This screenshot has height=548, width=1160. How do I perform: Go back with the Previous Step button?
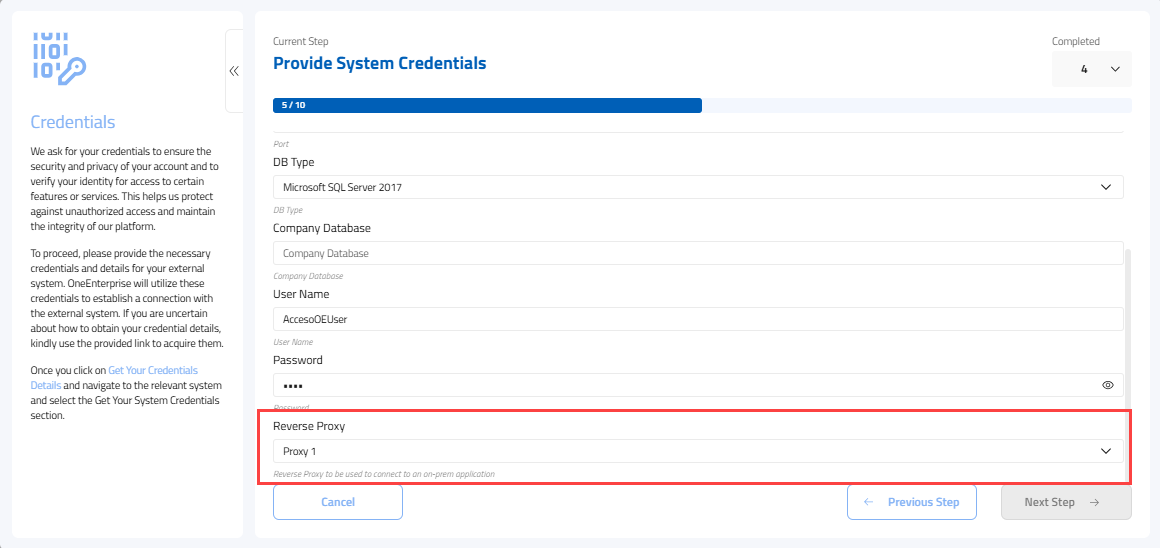910,502
